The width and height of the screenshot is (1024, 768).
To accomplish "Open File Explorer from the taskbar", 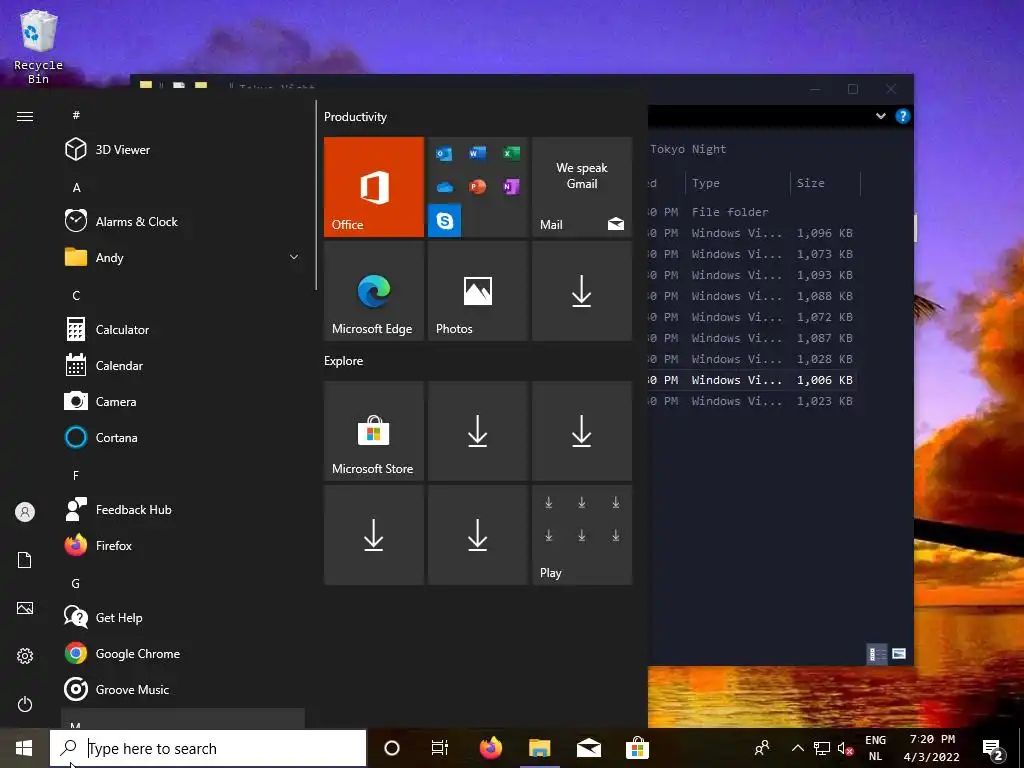I will (539, 748).
